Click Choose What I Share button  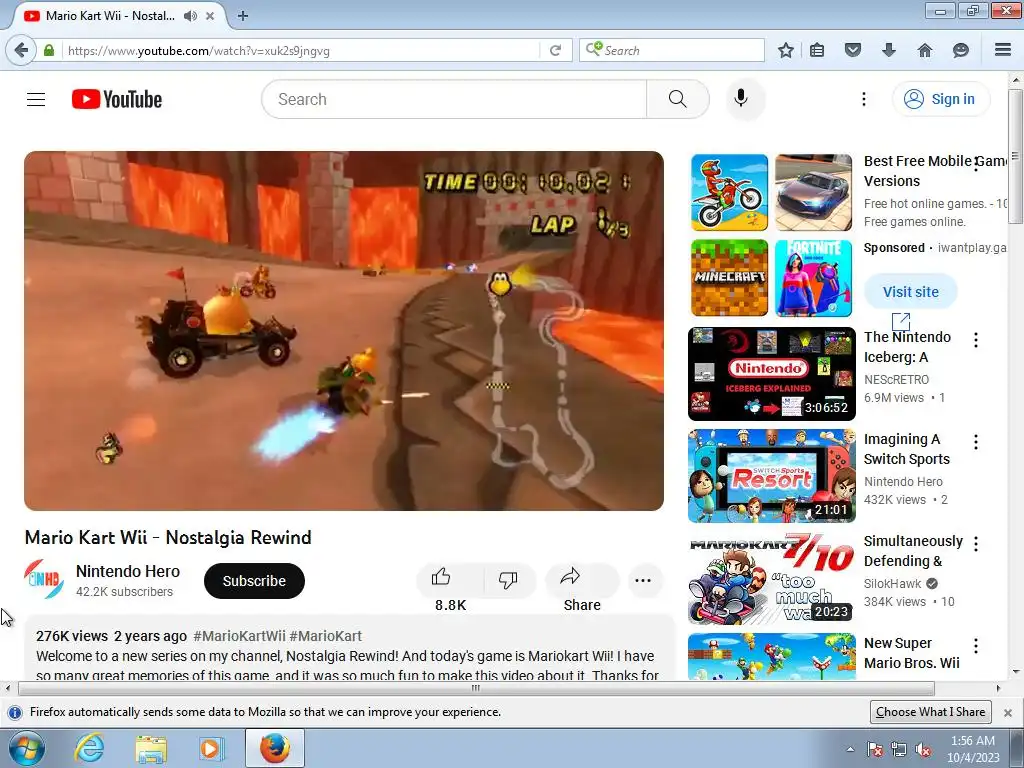point(931,712)
